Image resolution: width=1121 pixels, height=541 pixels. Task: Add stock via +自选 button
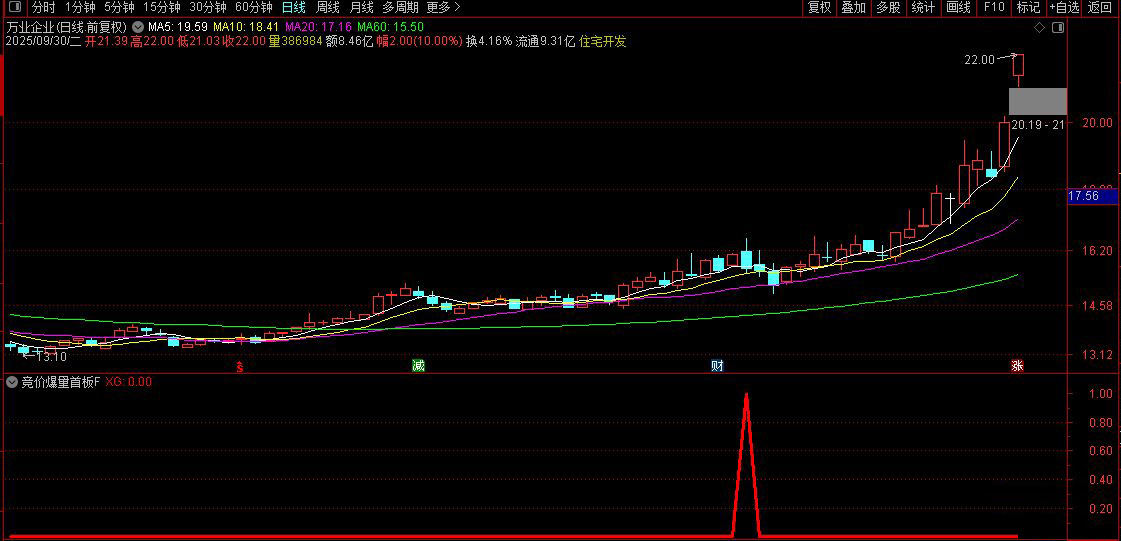[1064, 8]
